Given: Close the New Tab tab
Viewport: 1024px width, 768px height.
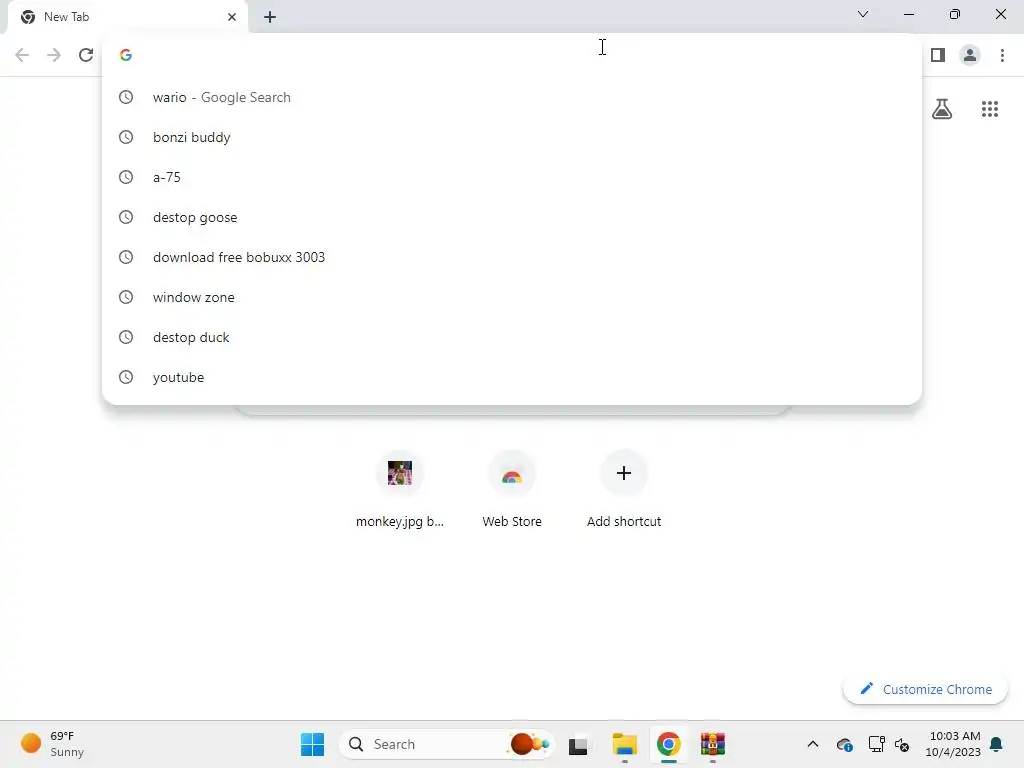Looking at the screenshot, I should (232, 17).
